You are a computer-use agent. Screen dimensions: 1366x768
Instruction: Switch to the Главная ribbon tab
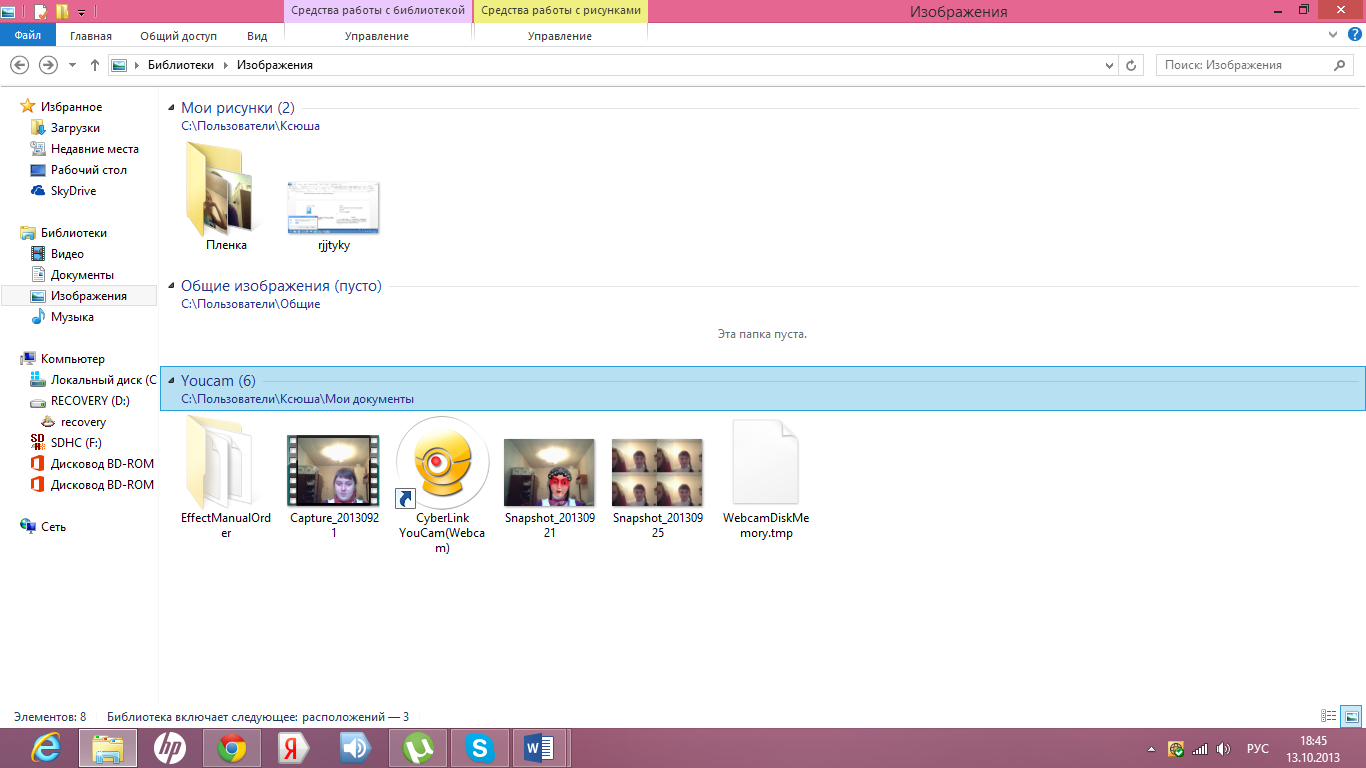point(91,36)
